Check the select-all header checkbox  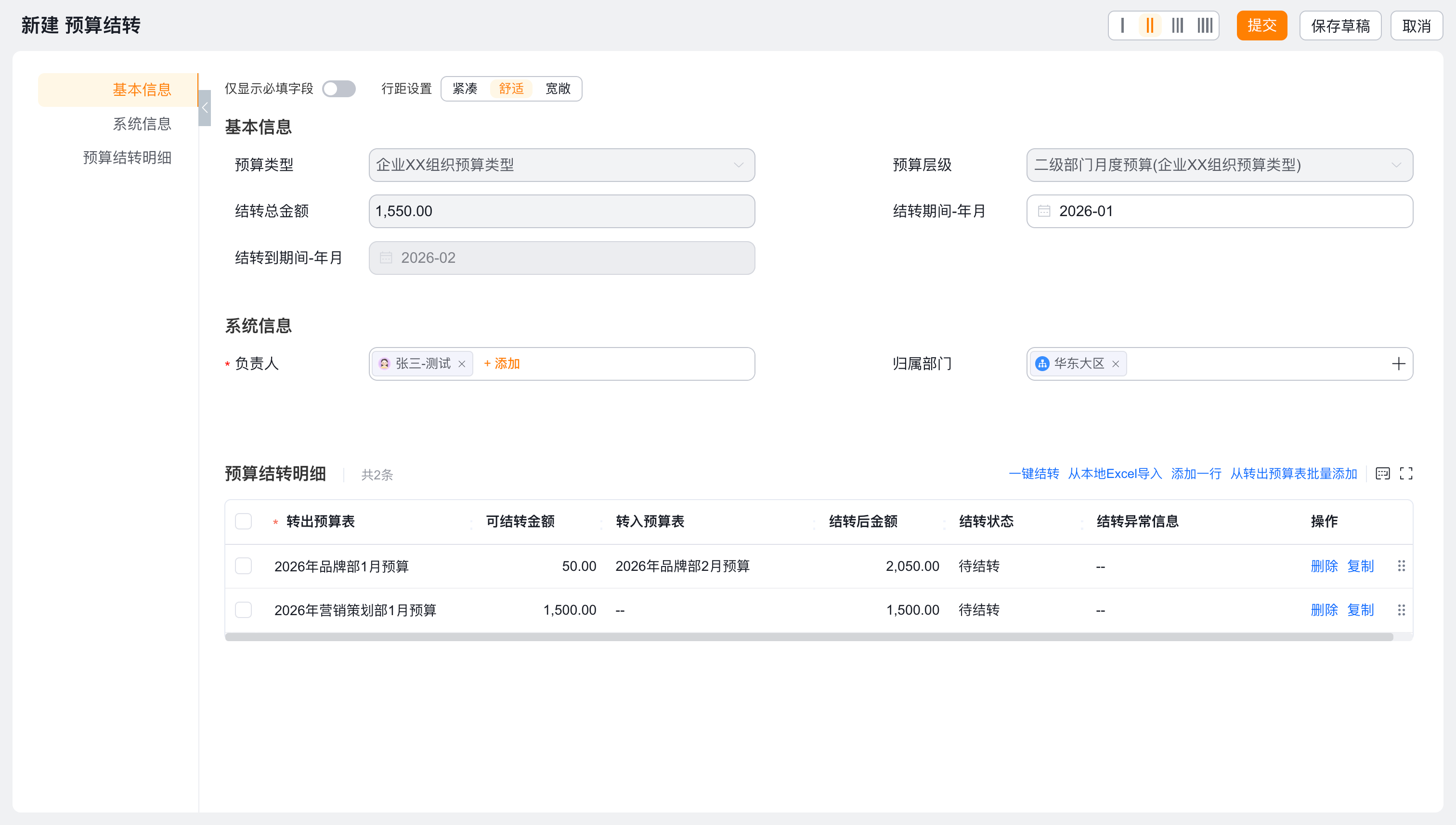point(243,521)
